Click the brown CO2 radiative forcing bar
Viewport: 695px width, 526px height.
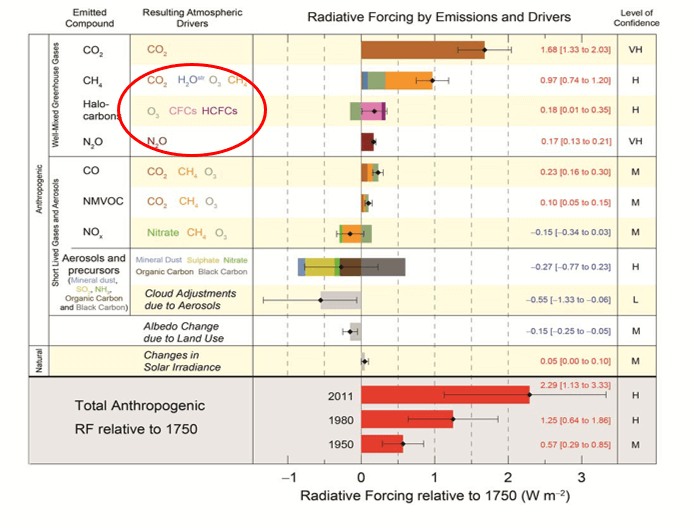422,50
